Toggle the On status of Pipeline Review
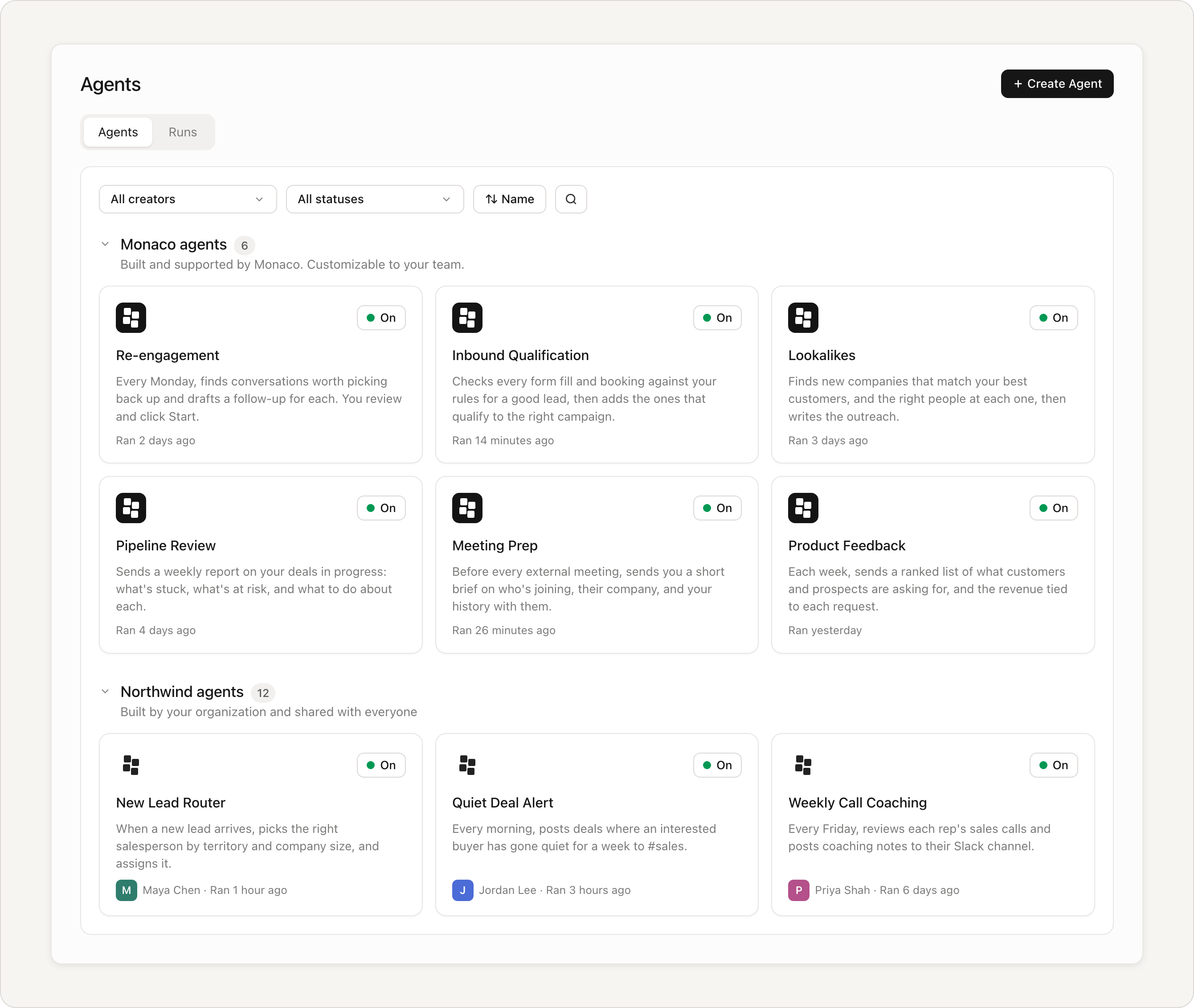Image resolution: width=1194 pixels, height=1008 pixels. click(x=381, y=508)
